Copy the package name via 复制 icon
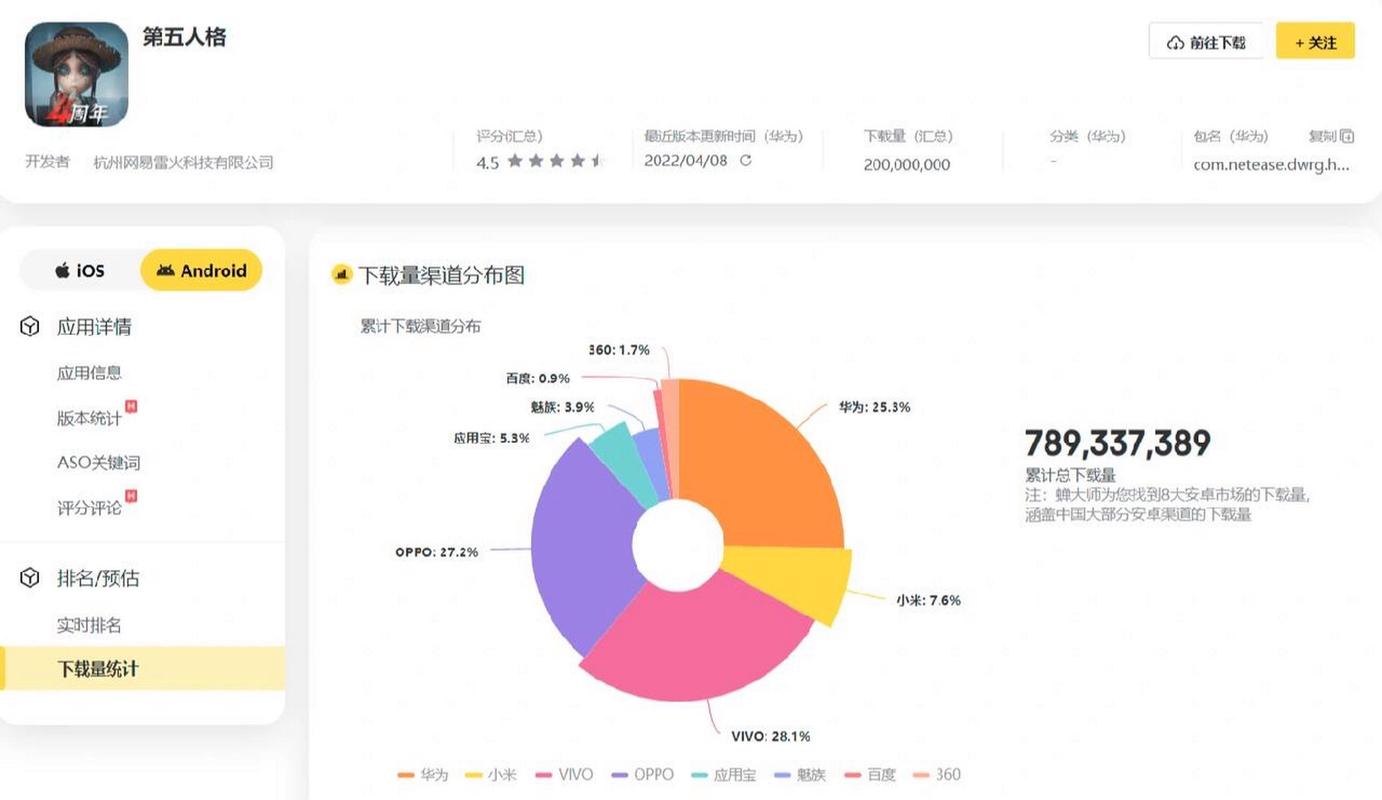 click(1347, 136)
